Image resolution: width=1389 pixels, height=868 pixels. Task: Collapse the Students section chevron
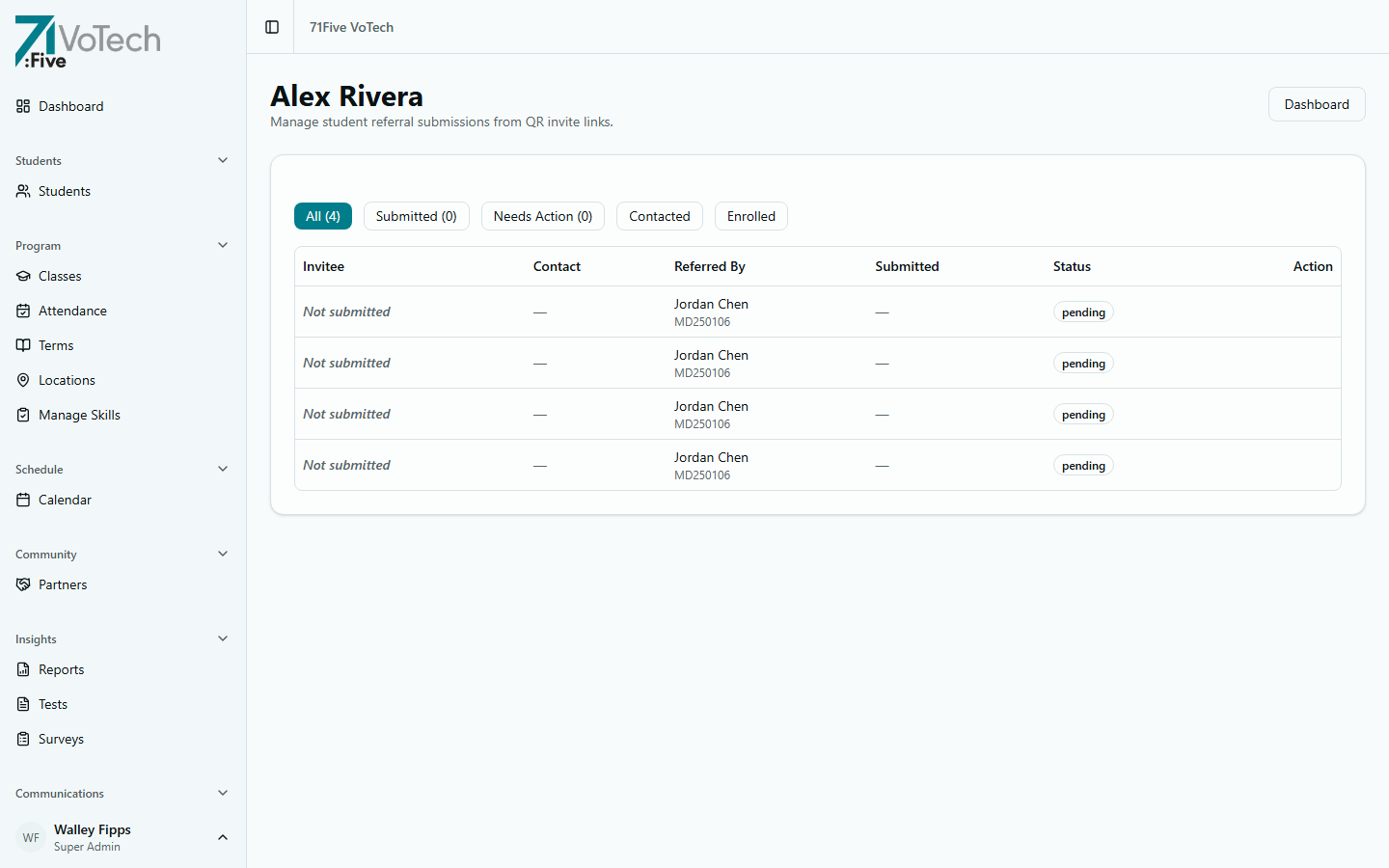pos(223,160)
